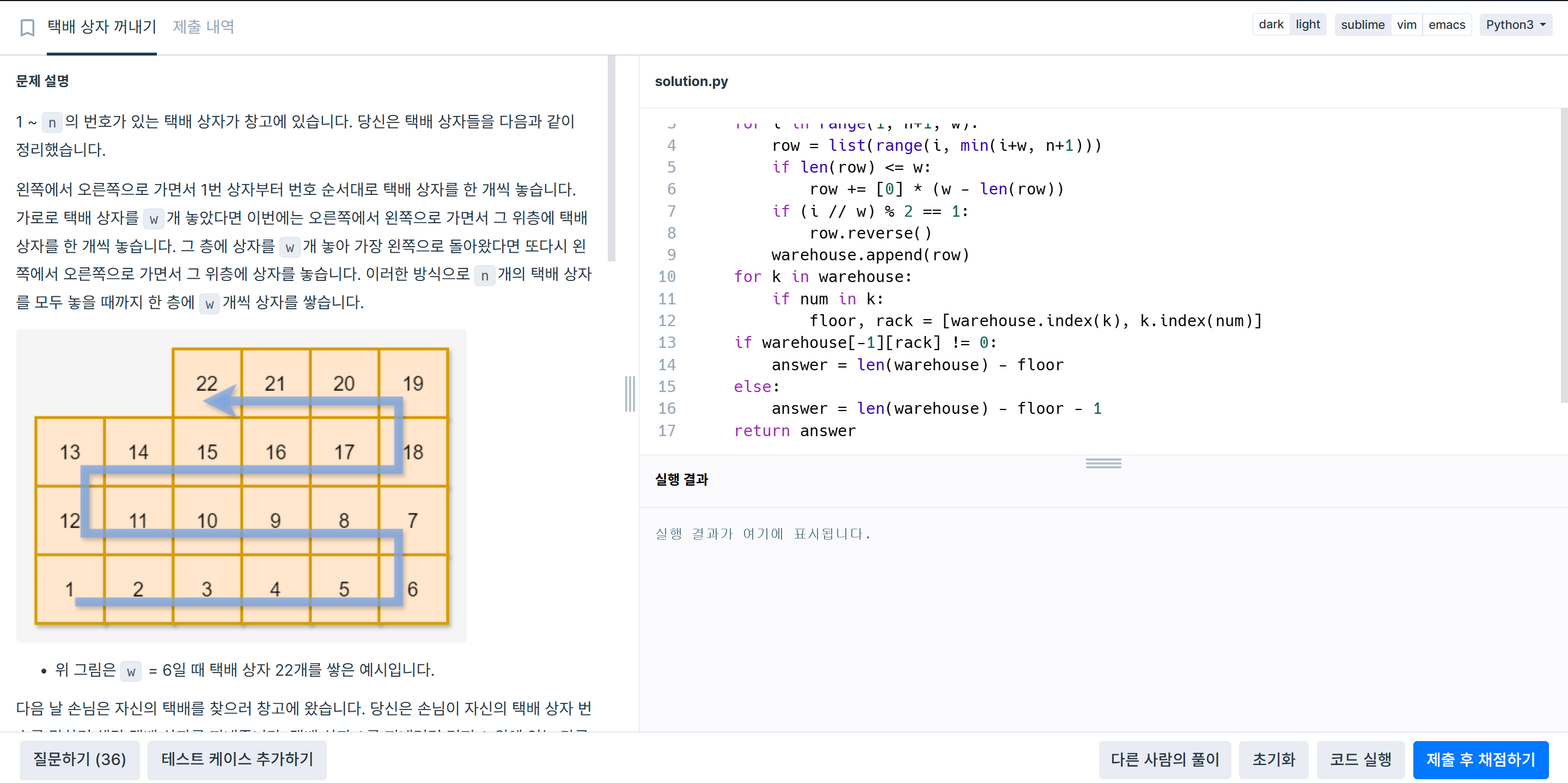Run code with 코드 실행

pyautogui.click(x=1360, y=759)
